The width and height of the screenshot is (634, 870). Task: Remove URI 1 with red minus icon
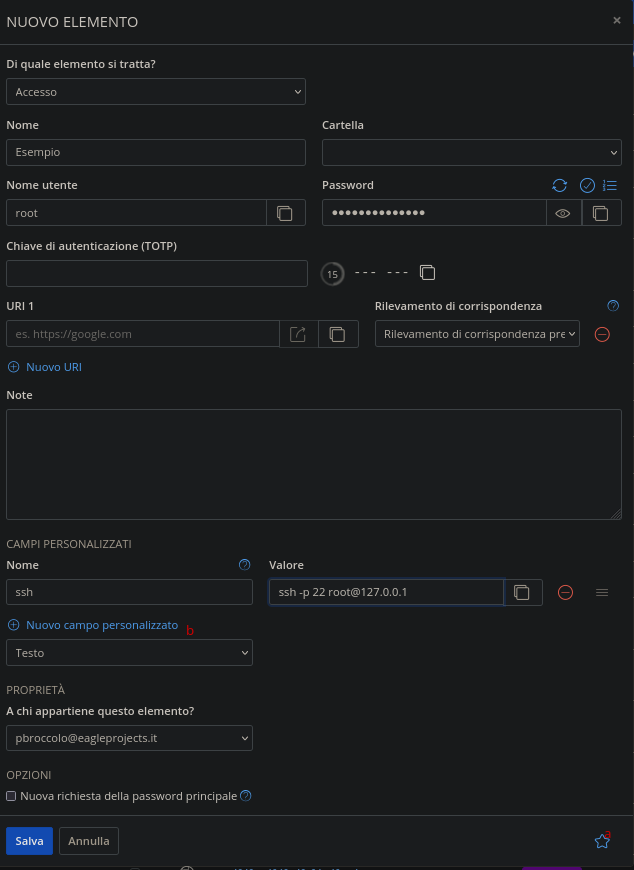click(x=602, y=334)
